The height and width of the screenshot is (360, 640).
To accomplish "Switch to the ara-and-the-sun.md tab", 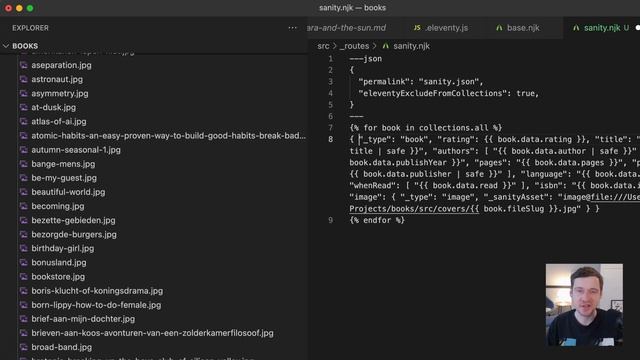I will [346, 28].
